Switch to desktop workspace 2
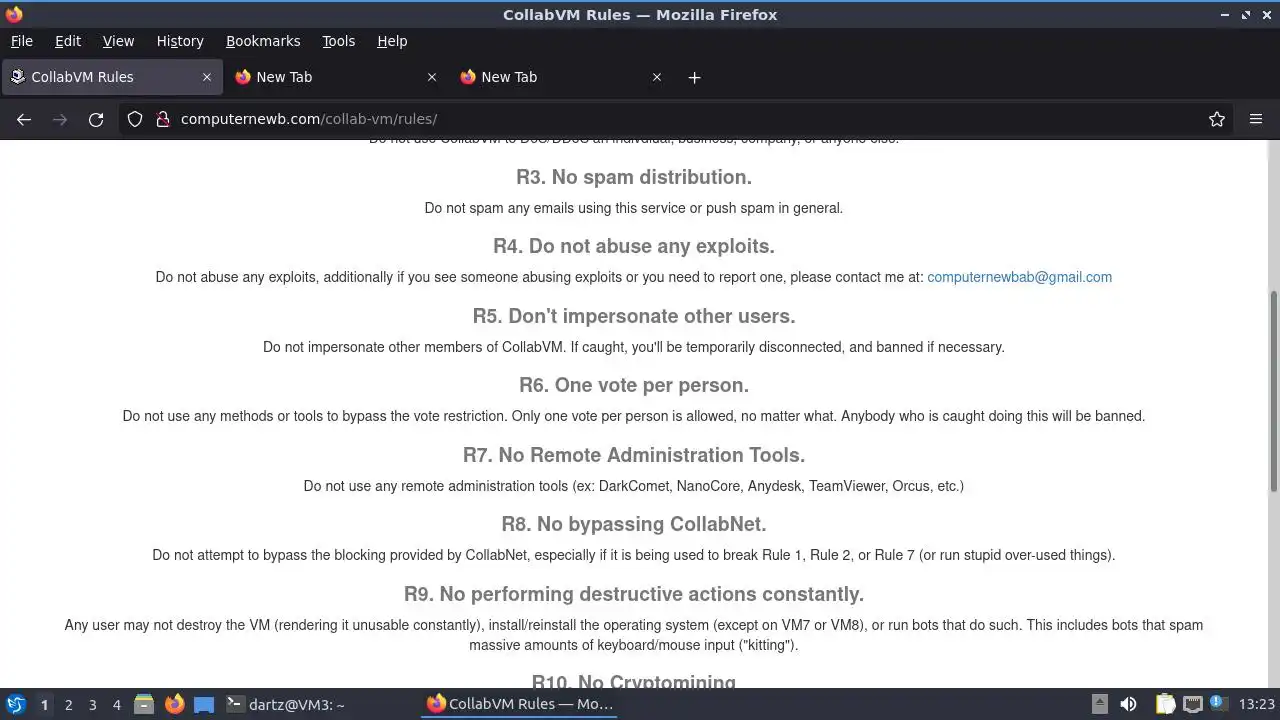This screenshot has height=720, width=1280. 68,705
